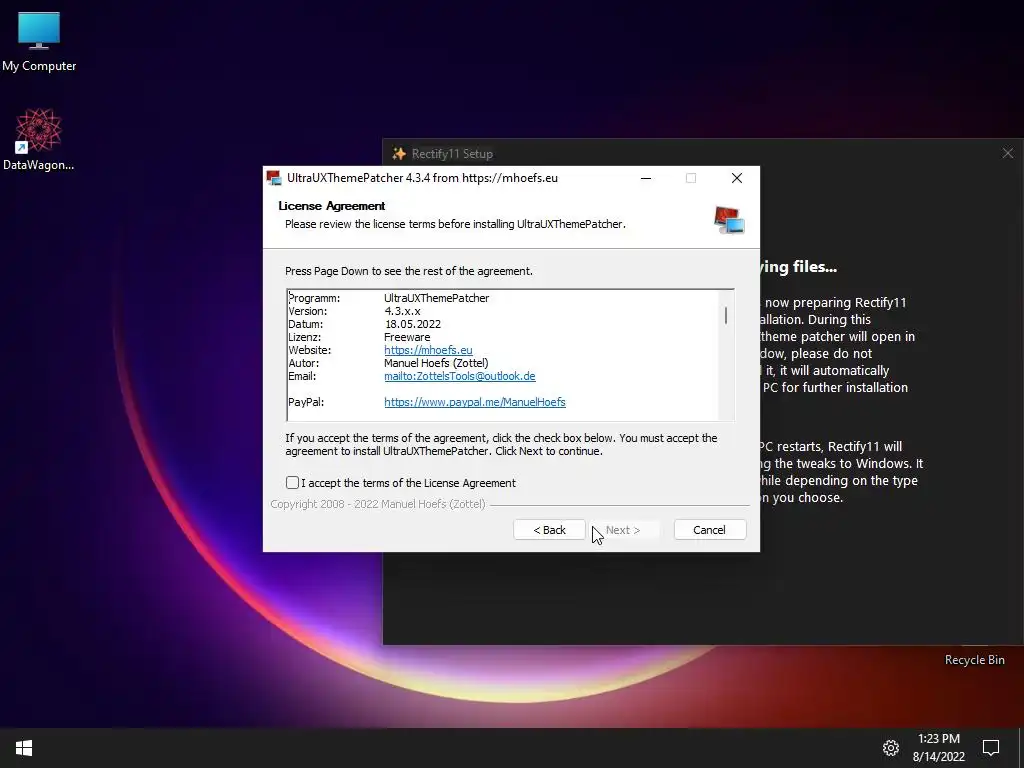Click the Rectify11 Setup window title

click(x=452, y=153)
